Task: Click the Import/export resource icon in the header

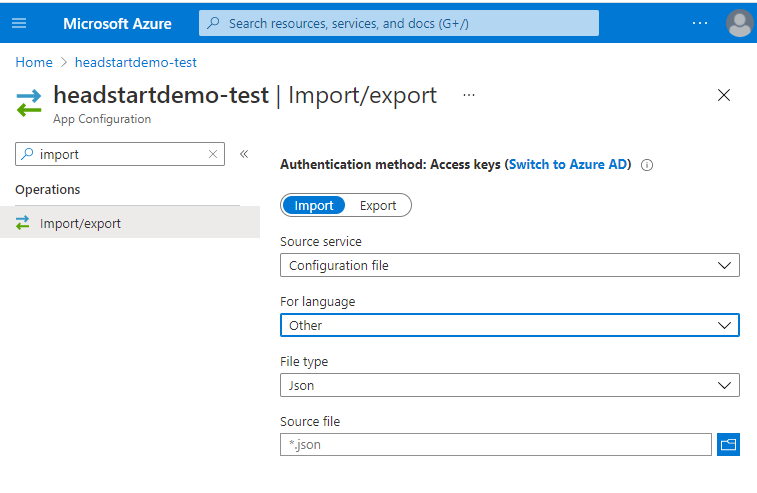Action: 29,100
